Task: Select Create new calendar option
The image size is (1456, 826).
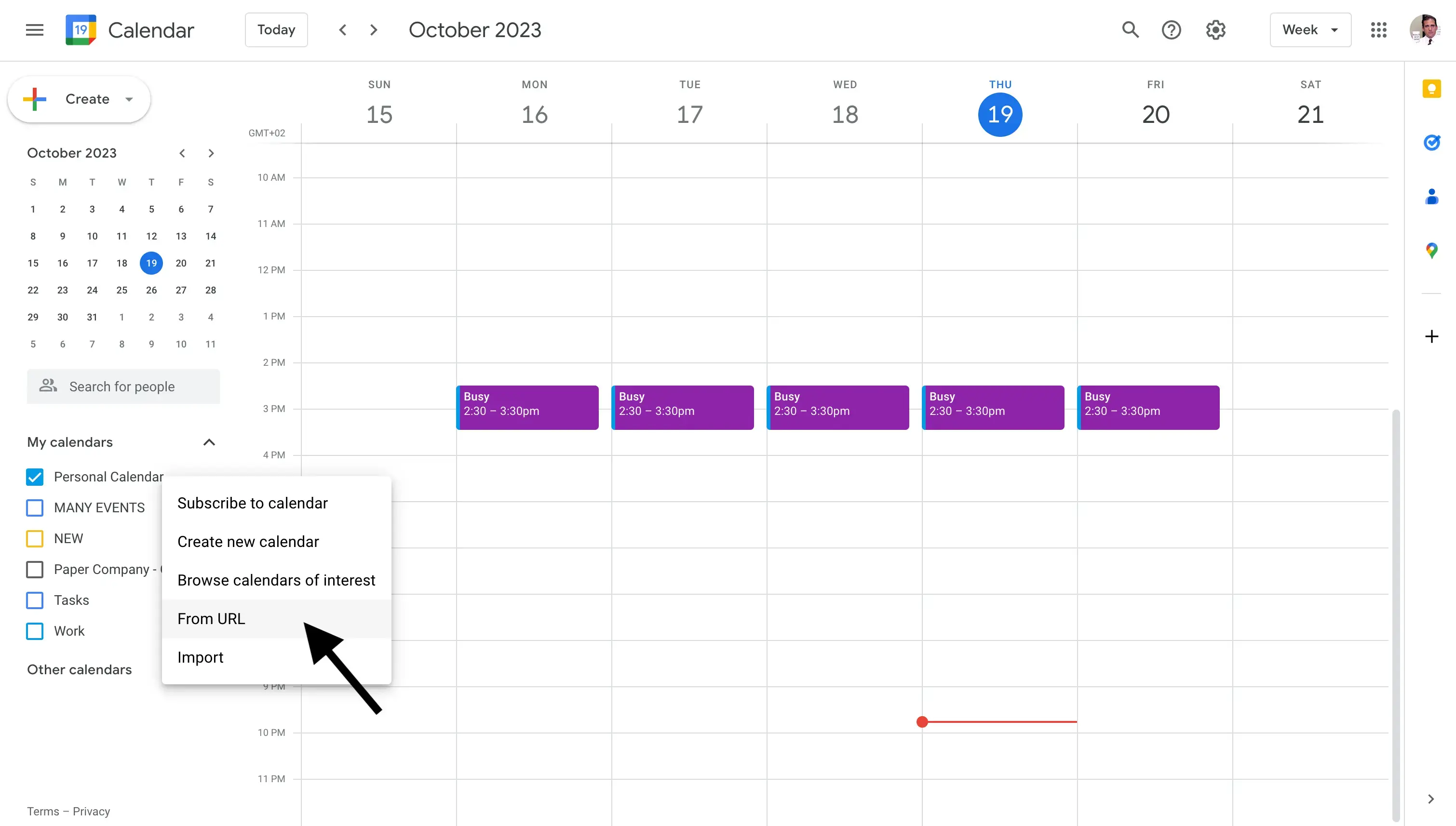Action: point(248,541)
